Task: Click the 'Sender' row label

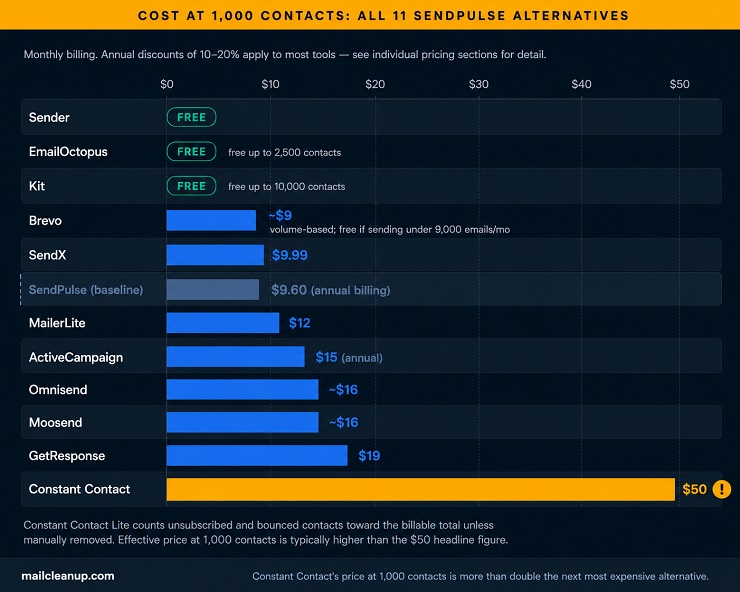Action: click(x=49, y=117)
